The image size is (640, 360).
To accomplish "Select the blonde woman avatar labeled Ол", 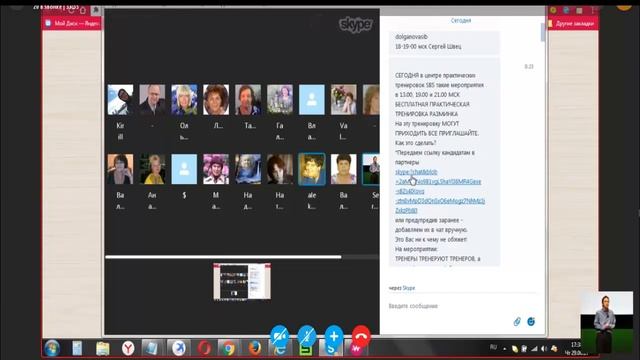I will tap(184, 100).
